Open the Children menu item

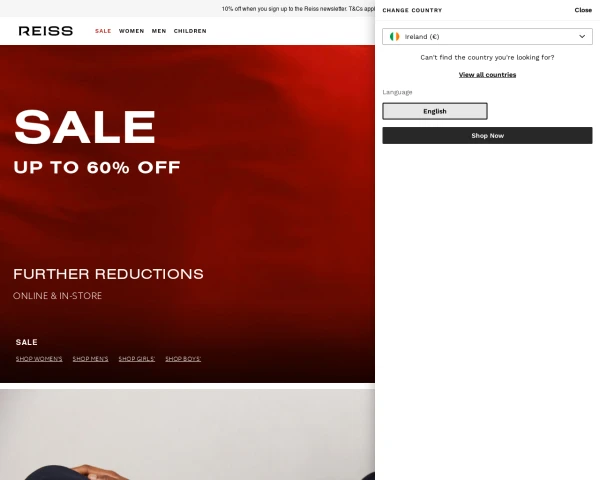click(190, 31)
